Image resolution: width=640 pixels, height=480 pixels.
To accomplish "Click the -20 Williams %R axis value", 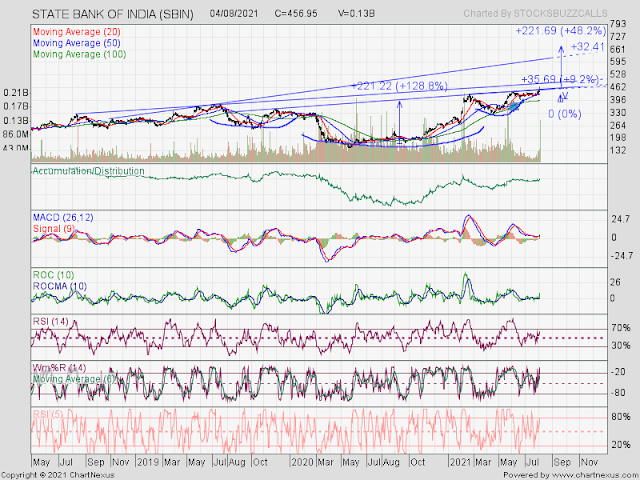I will (618, 372).
